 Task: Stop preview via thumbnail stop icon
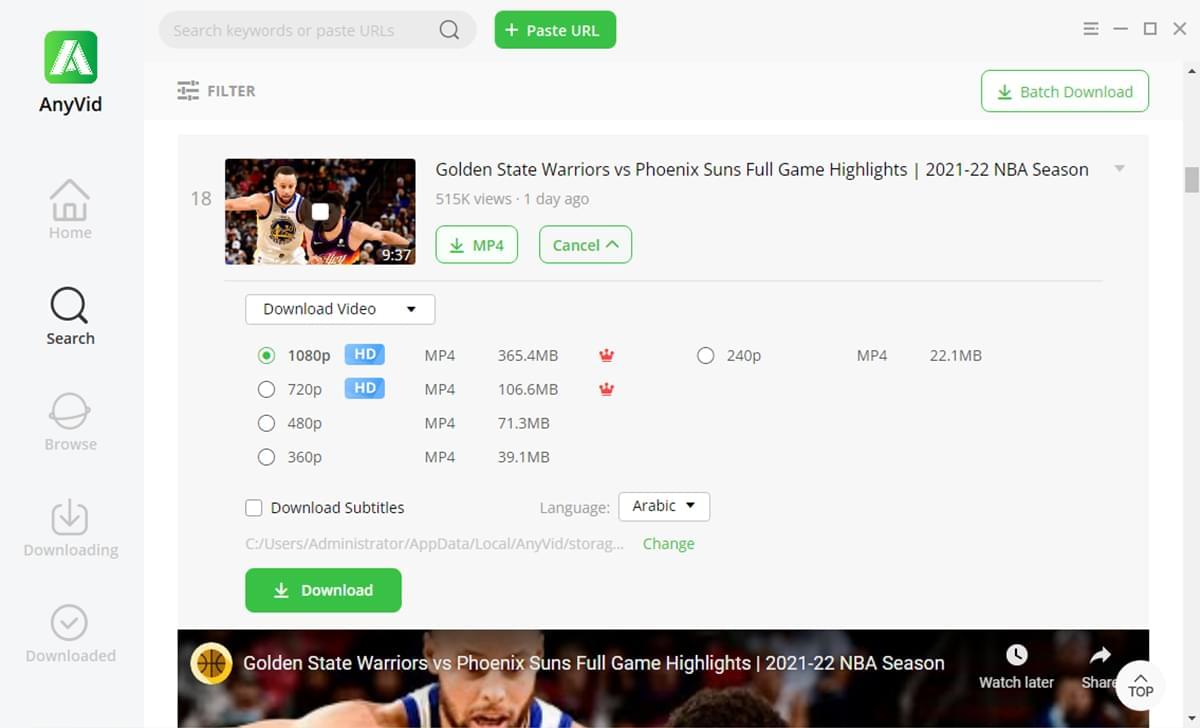pos(320,211)
